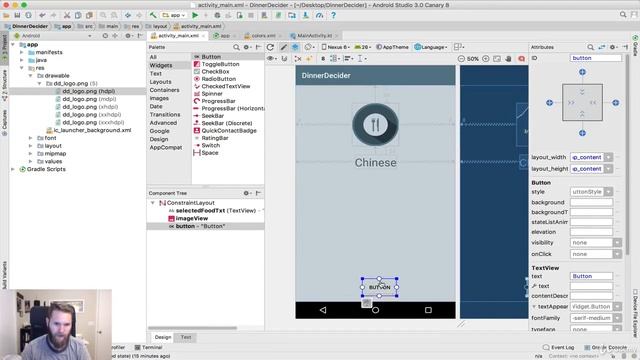
Task: Click the background attribute field
Action: coord(591,202)
